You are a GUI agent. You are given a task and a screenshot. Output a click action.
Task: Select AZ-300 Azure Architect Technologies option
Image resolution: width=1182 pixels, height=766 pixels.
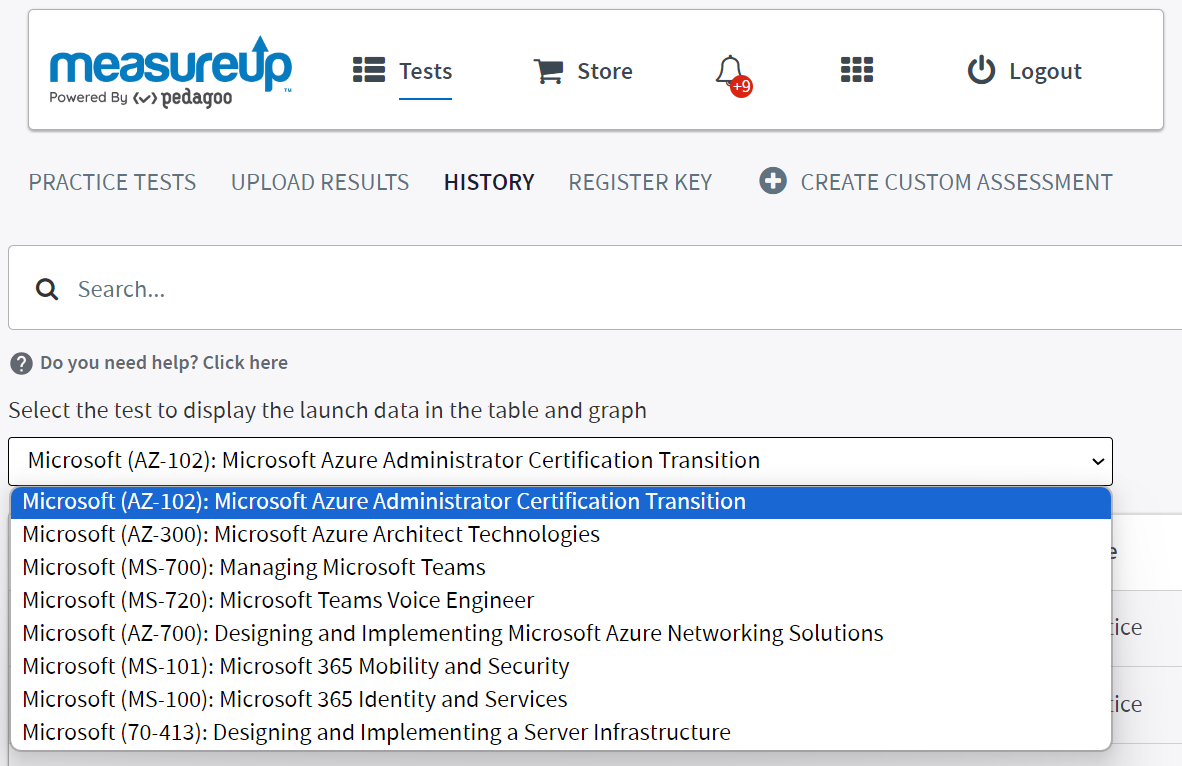point(311,534)
